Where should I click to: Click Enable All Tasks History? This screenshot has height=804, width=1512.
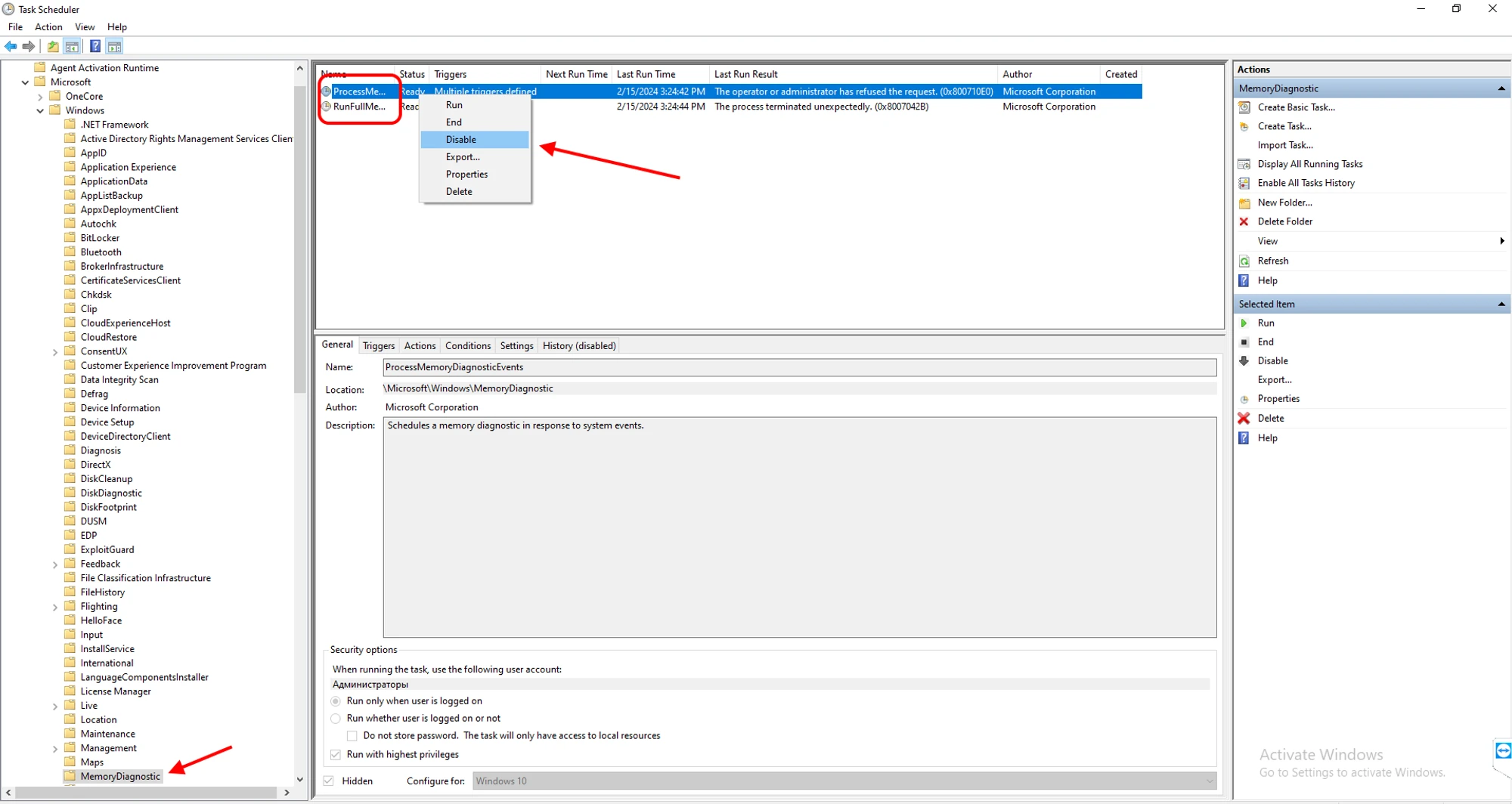[1306, 183]
